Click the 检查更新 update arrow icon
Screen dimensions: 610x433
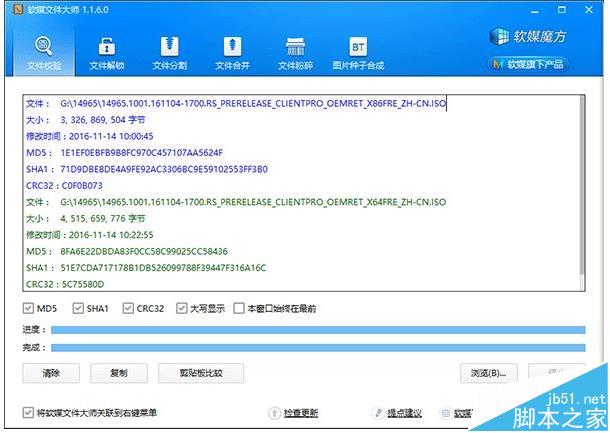click(274, 413)
